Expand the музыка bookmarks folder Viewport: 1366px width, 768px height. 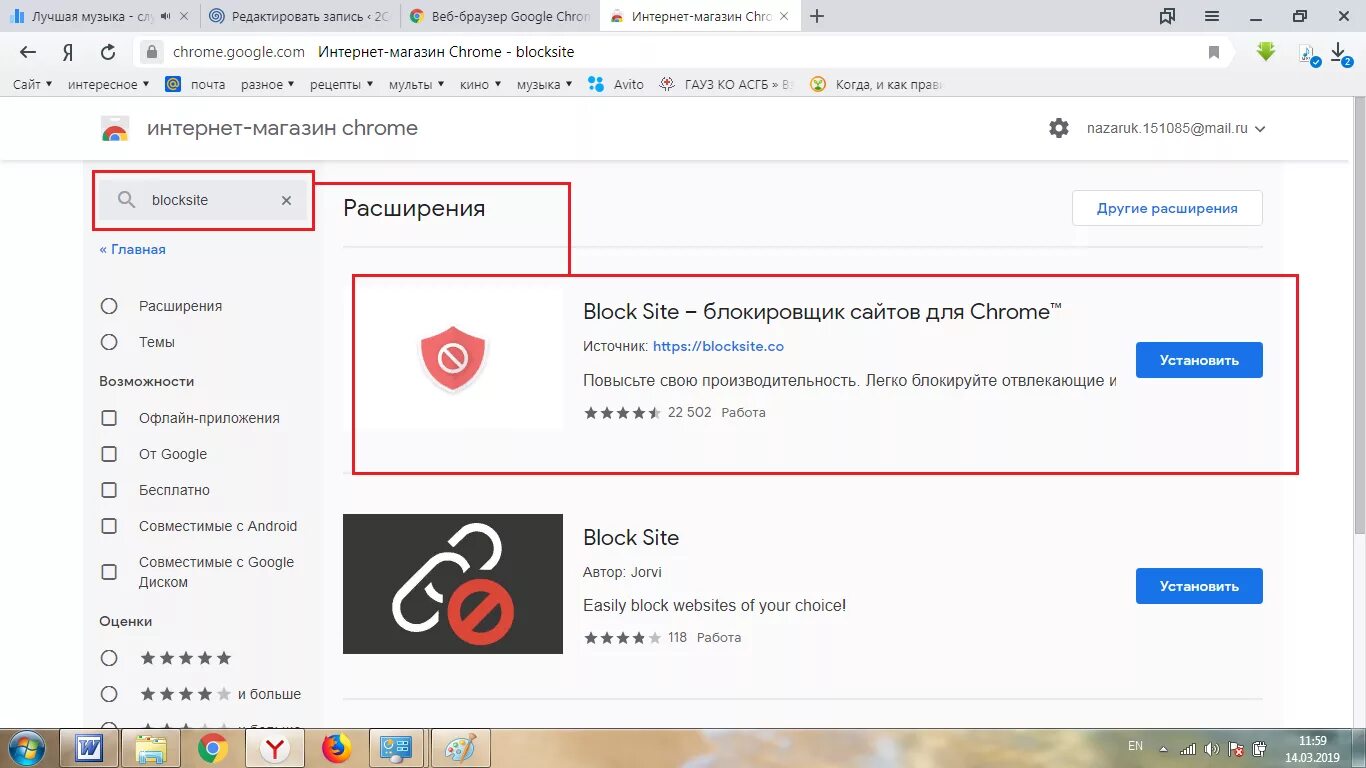tap(544, 84)
